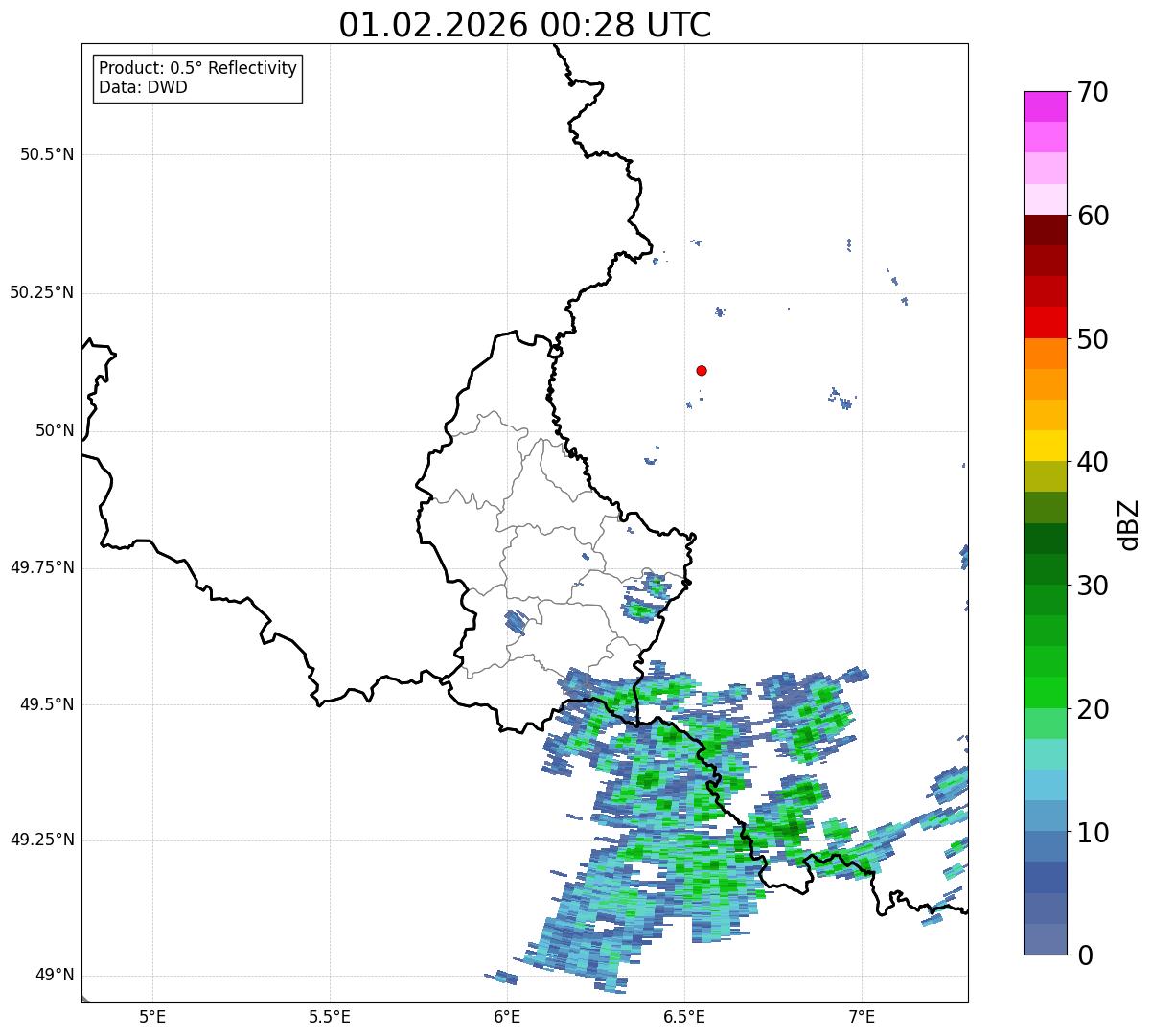Pick the olive colorbar segment below 40
This screenshot has height=1036, width=1152.
point(1044,477)
